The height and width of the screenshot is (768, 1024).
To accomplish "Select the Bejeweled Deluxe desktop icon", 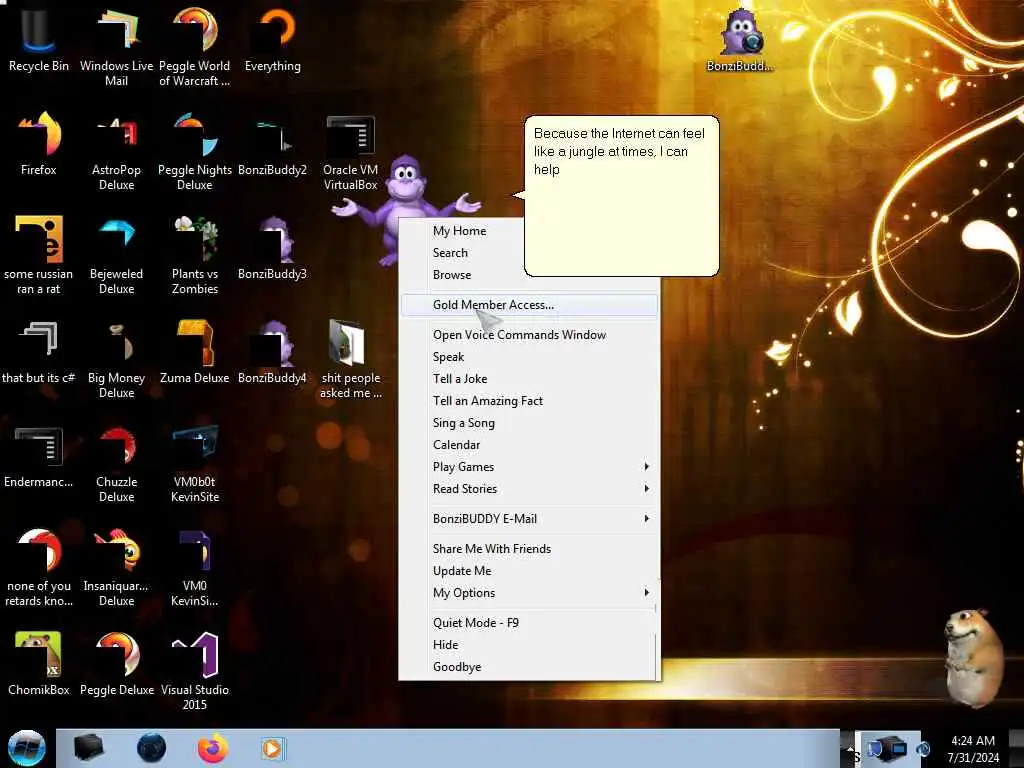I will coord(116,253).
